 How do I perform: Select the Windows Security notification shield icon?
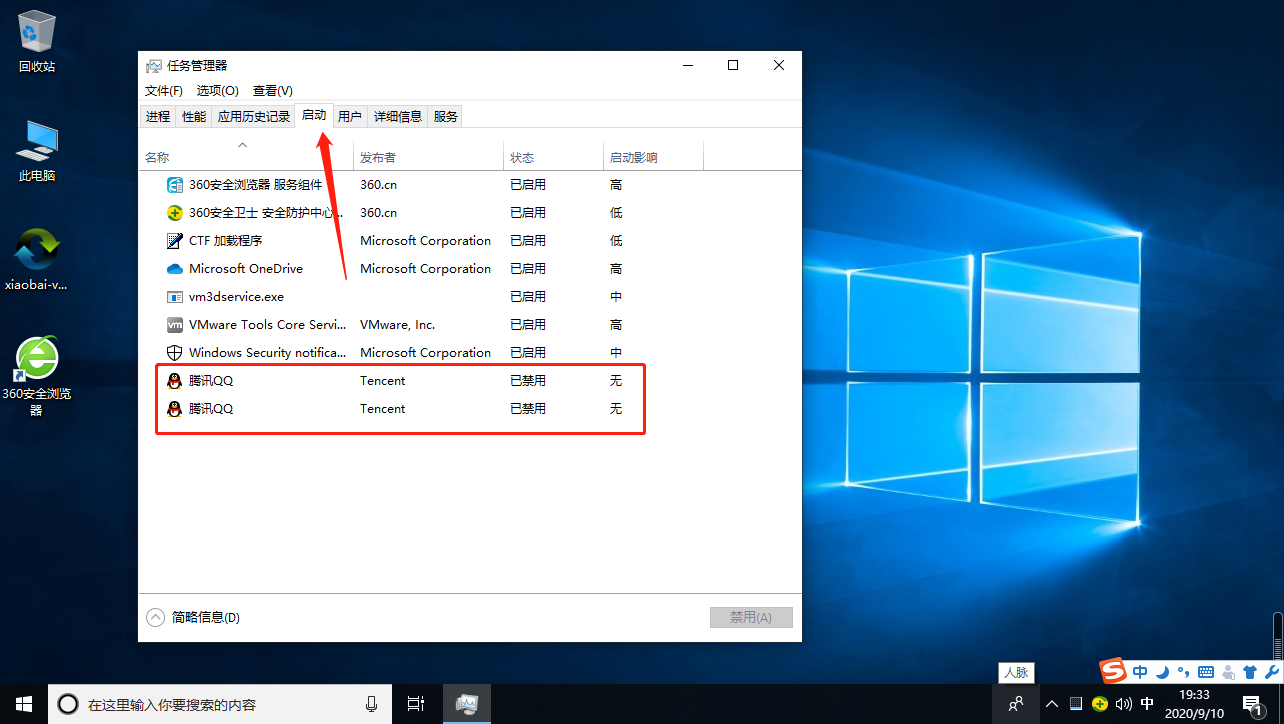click(174, 353)
